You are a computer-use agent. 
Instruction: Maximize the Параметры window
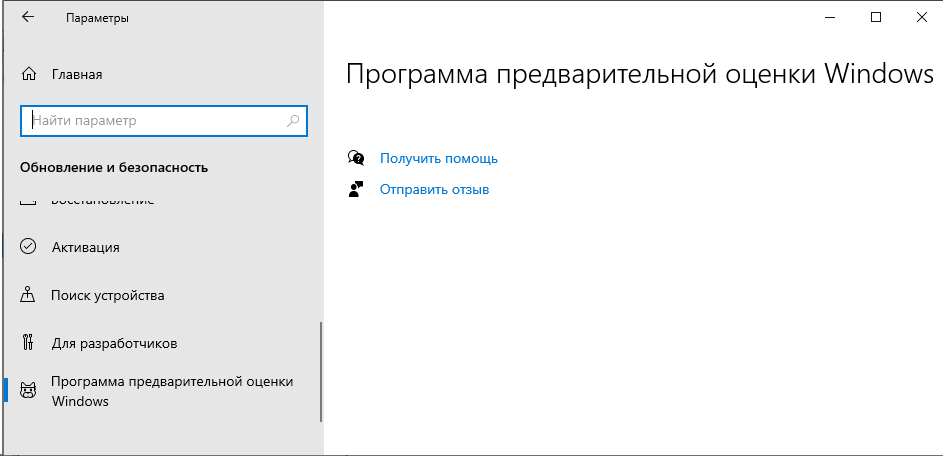pos(876,17)
